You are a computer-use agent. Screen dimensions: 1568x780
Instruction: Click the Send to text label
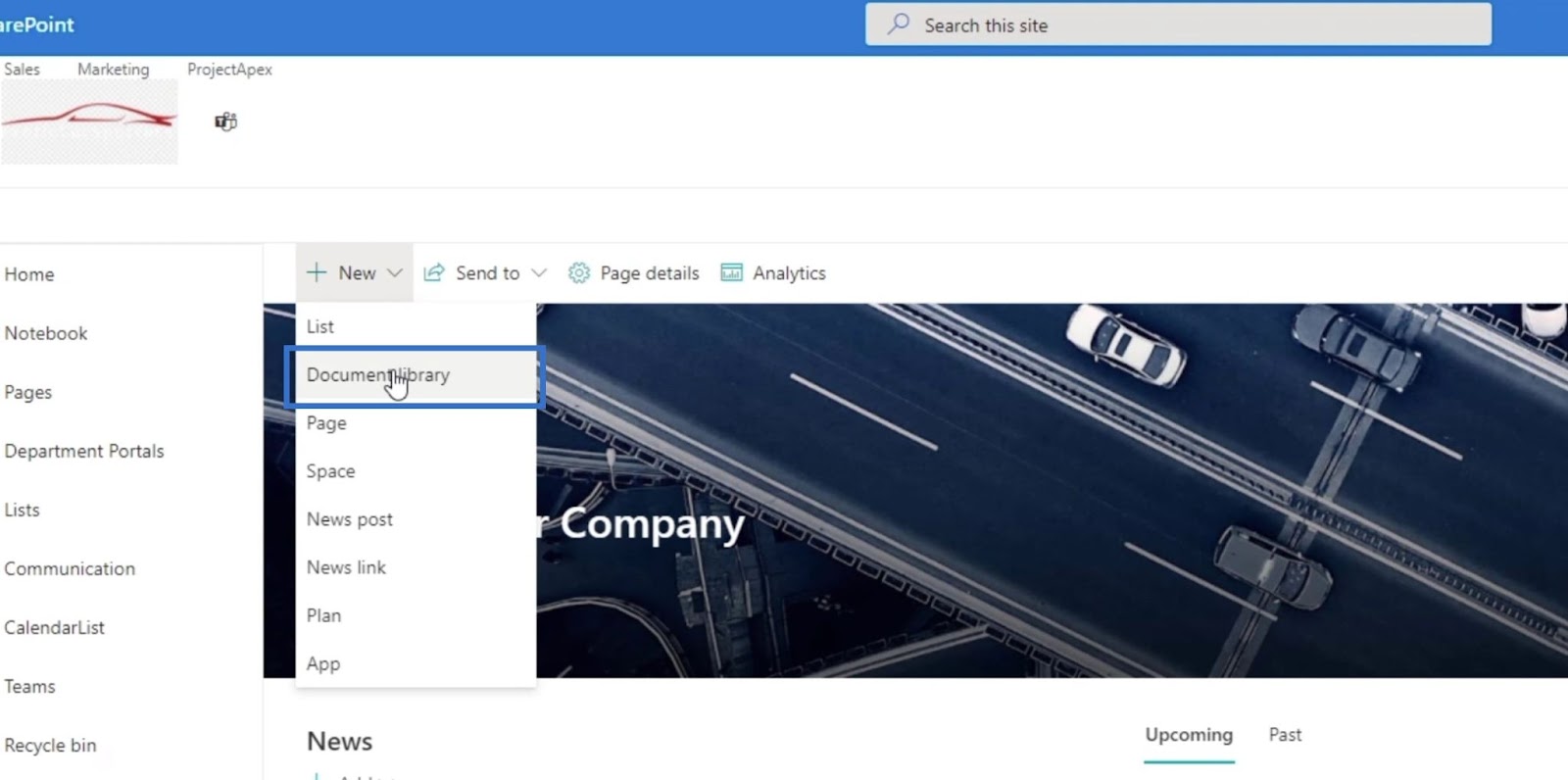tap(487, 272)
